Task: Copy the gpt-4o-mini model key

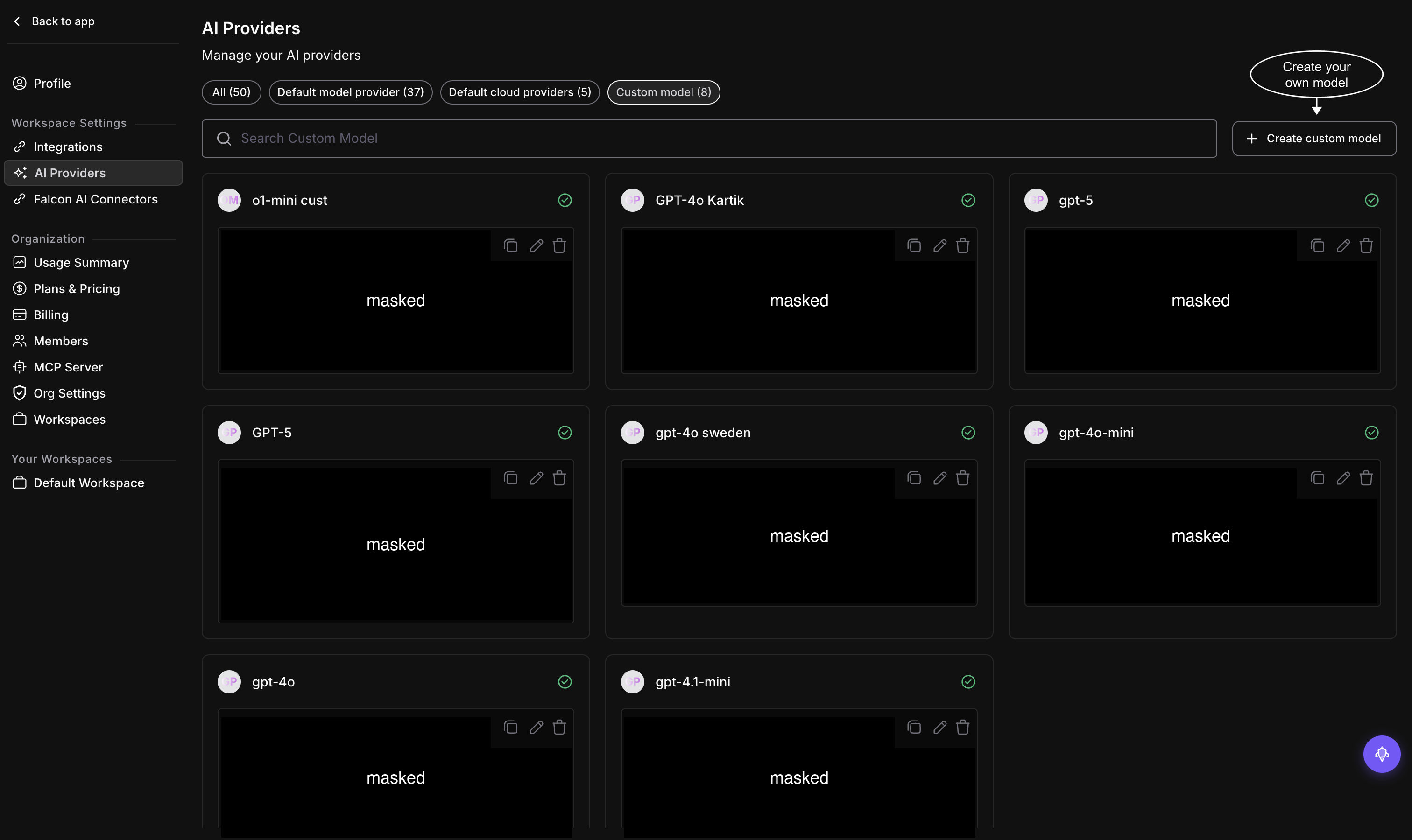Action: point(1317,478)
